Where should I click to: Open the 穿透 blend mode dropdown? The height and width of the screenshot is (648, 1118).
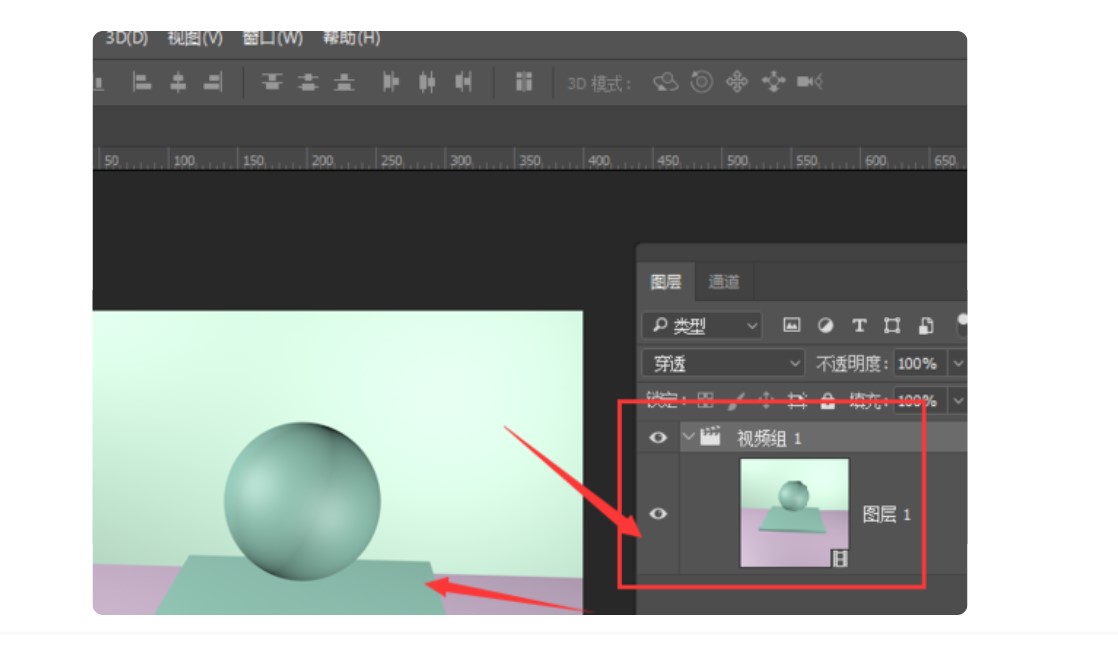coord(723,364)
